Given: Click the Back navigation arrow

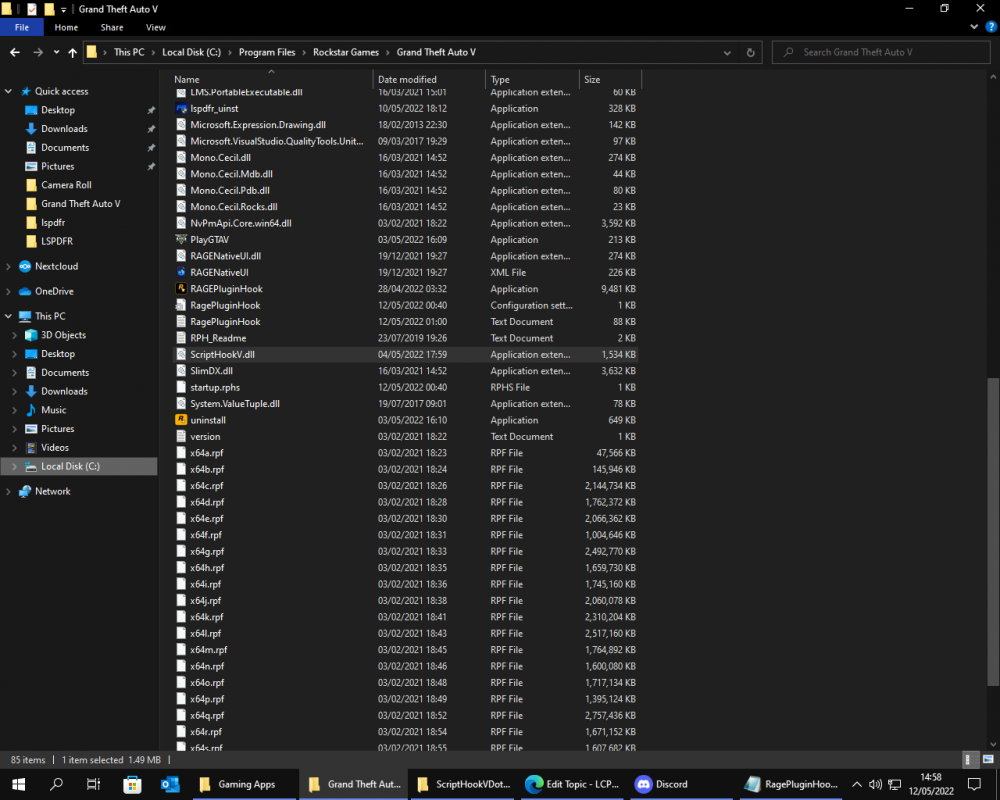Looking at the screenshot, I should click(x=15, y=52).
